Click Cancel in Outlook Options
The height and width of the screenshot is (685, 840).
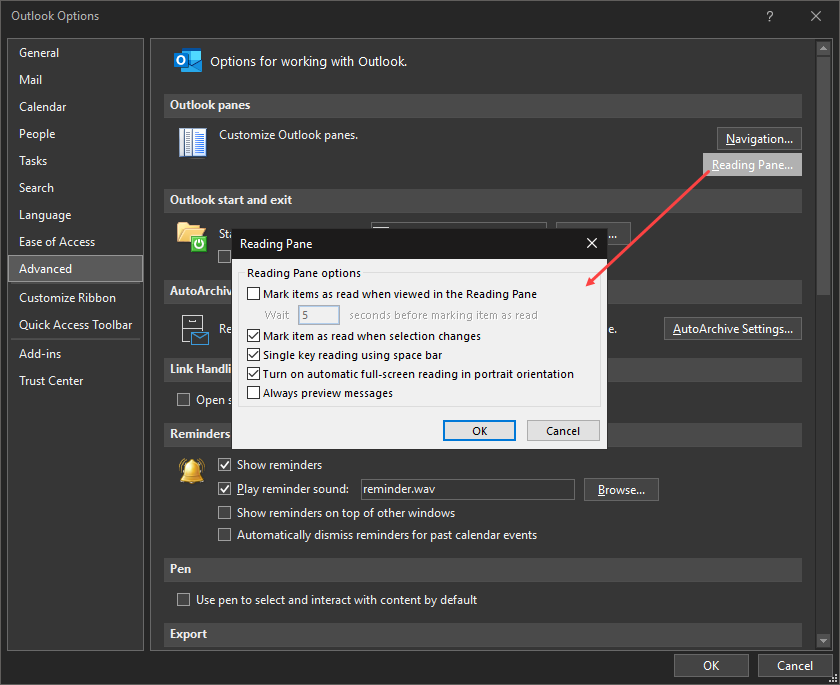pyautogui.click(x=794, y=666)
